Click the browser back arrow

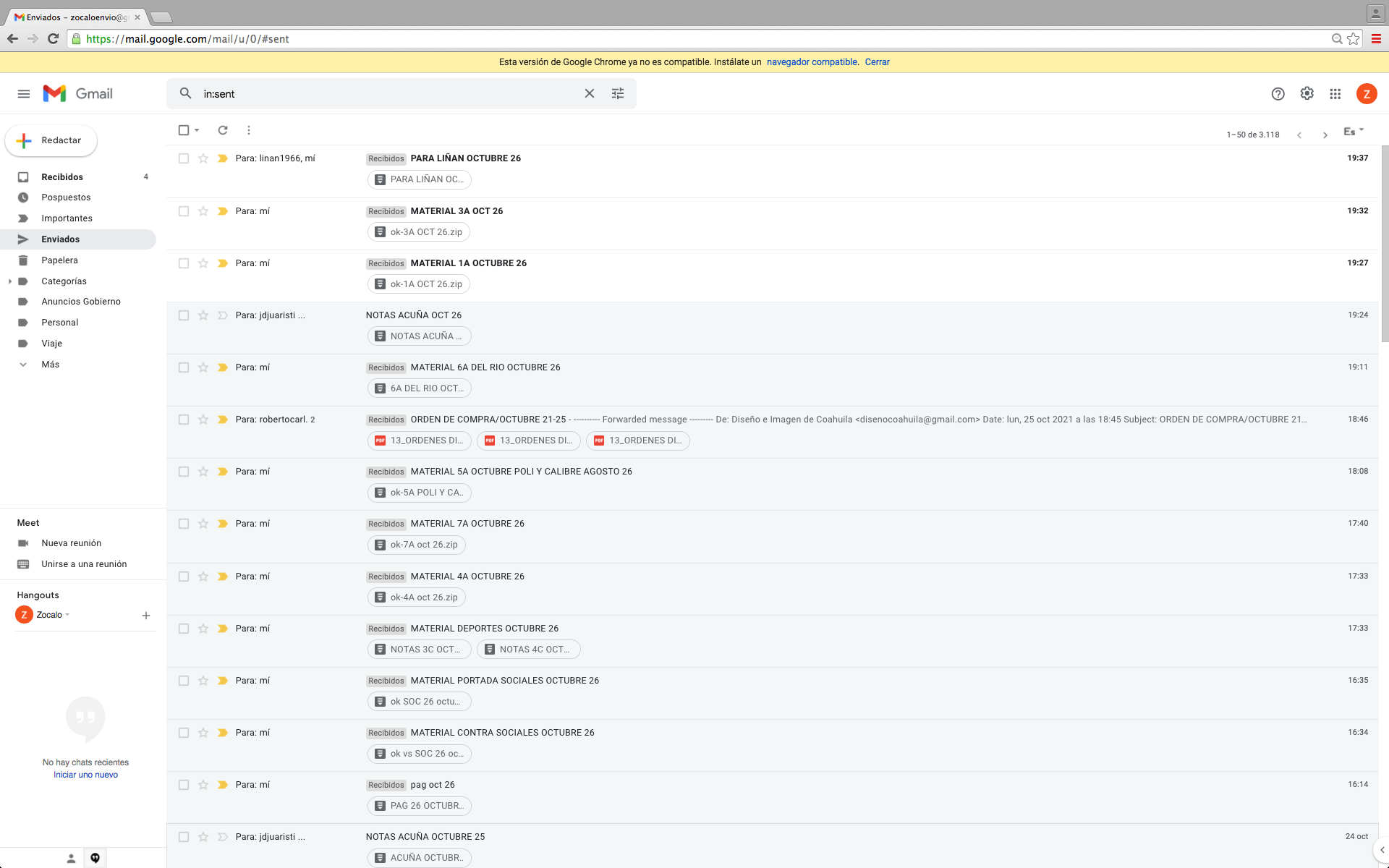coord(12,39)
